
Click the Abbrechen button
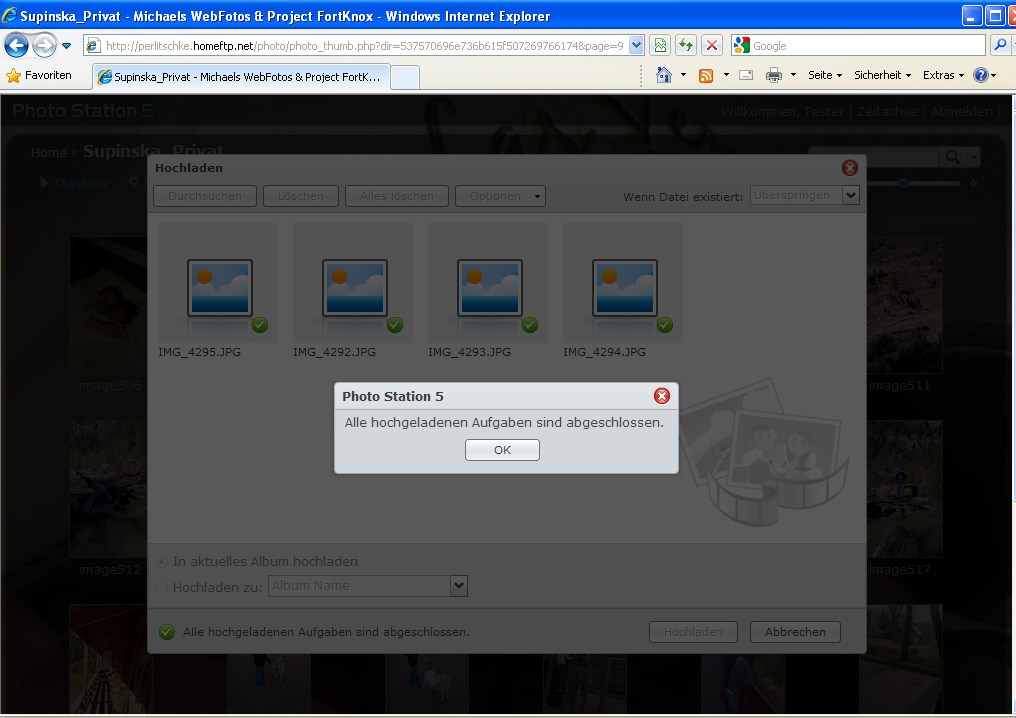[795, 632]
